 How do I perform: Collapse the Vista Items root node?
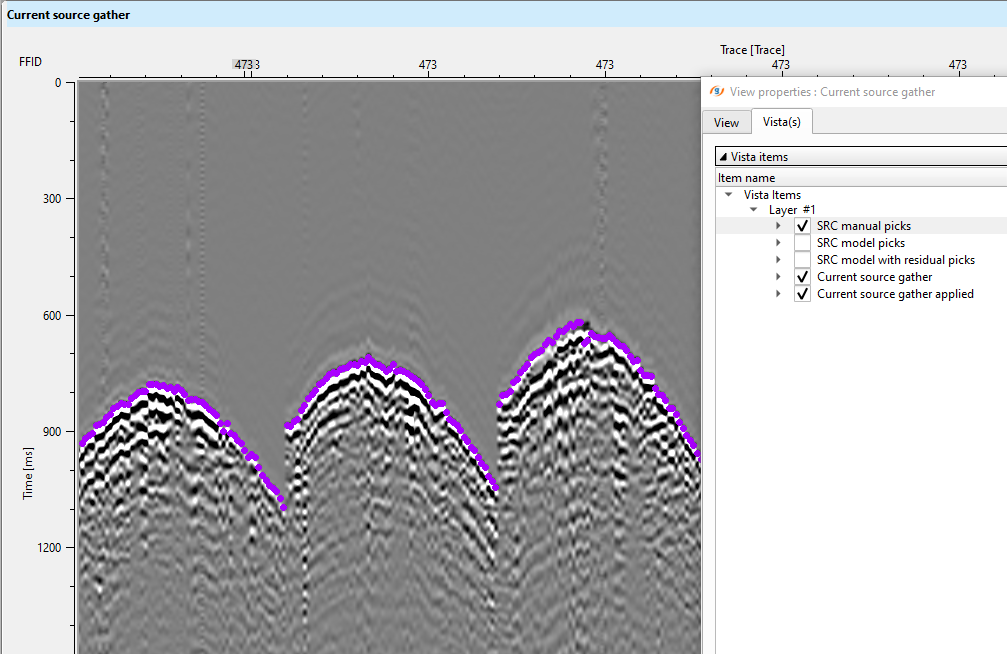730,195
